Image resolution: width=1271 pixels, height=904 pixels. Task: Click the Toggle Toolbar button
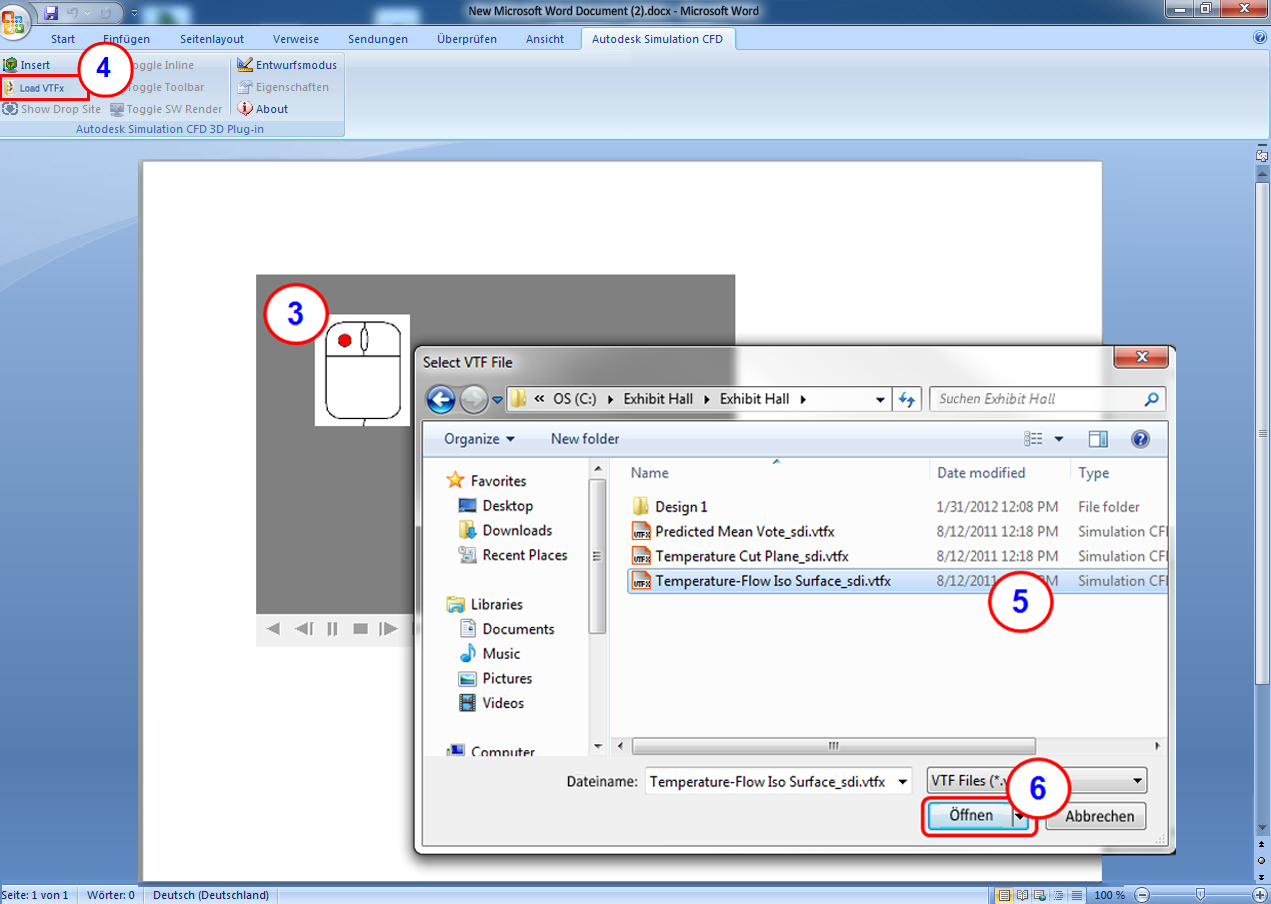[x=166, y=87]
